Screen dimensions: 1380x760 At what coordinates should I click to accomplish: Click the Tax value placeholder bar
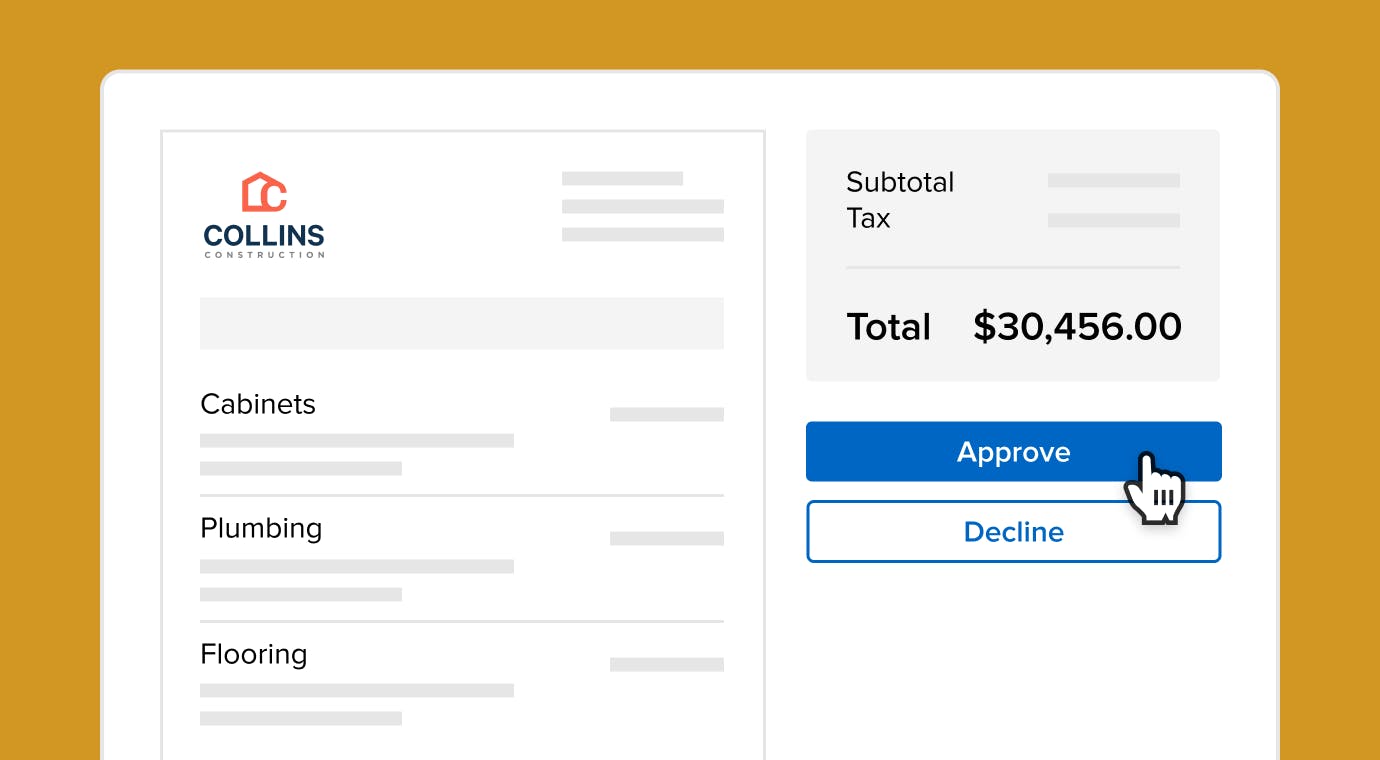[x=1114, y=220]
